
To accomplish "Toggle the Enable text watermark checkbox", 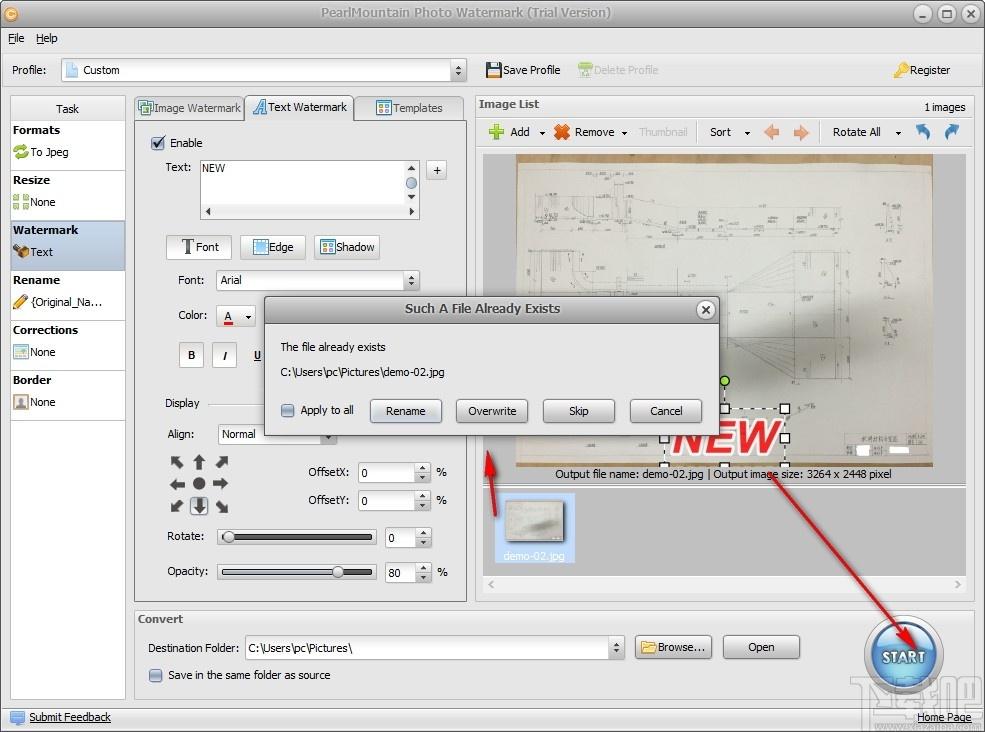I will [158, 143].
